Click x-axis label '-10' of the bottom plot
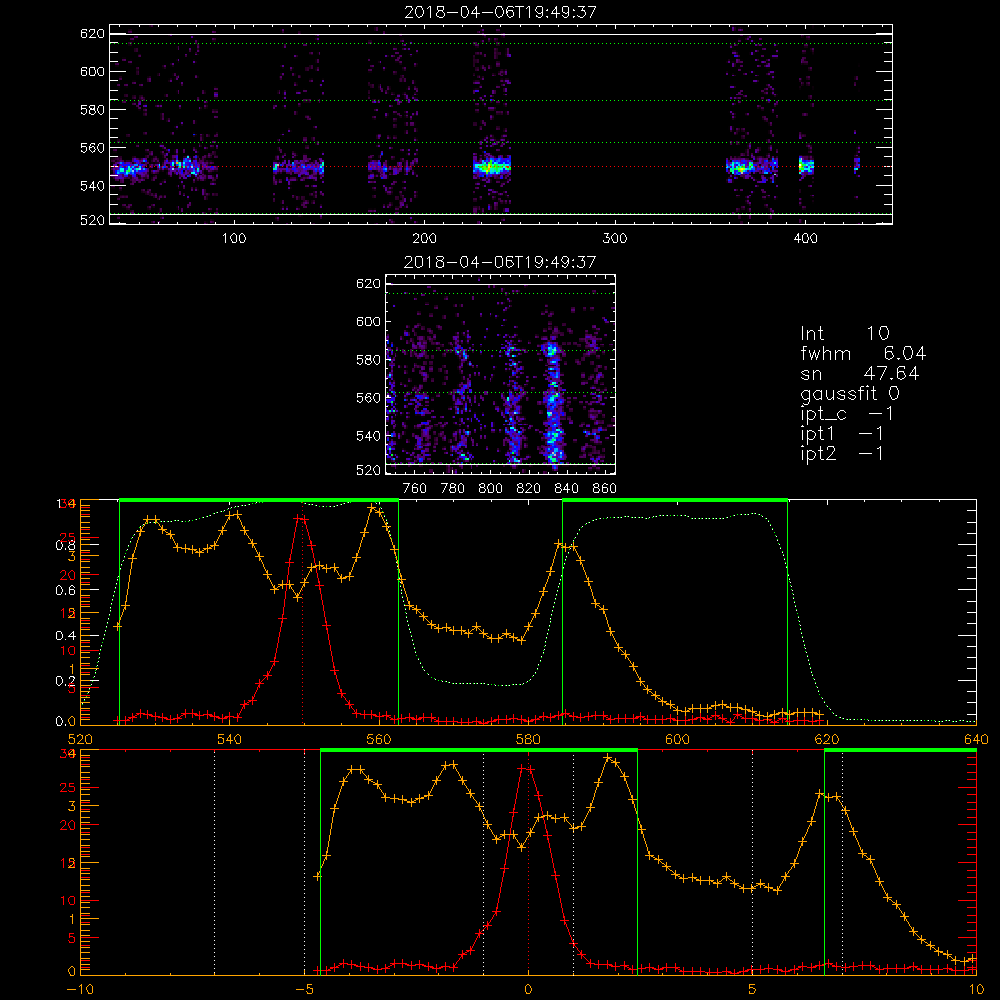The height and width of the screenshot is (1000, 1000). tap(80, 989)
